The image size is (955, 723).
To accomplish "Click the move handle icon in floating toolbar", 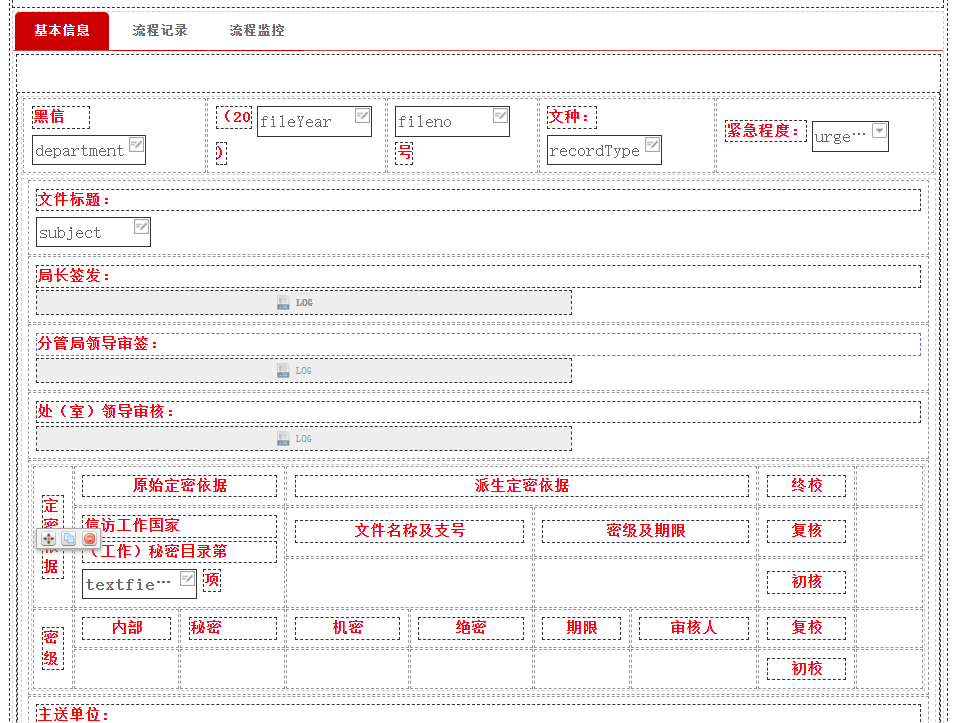I will click(49, 538).
